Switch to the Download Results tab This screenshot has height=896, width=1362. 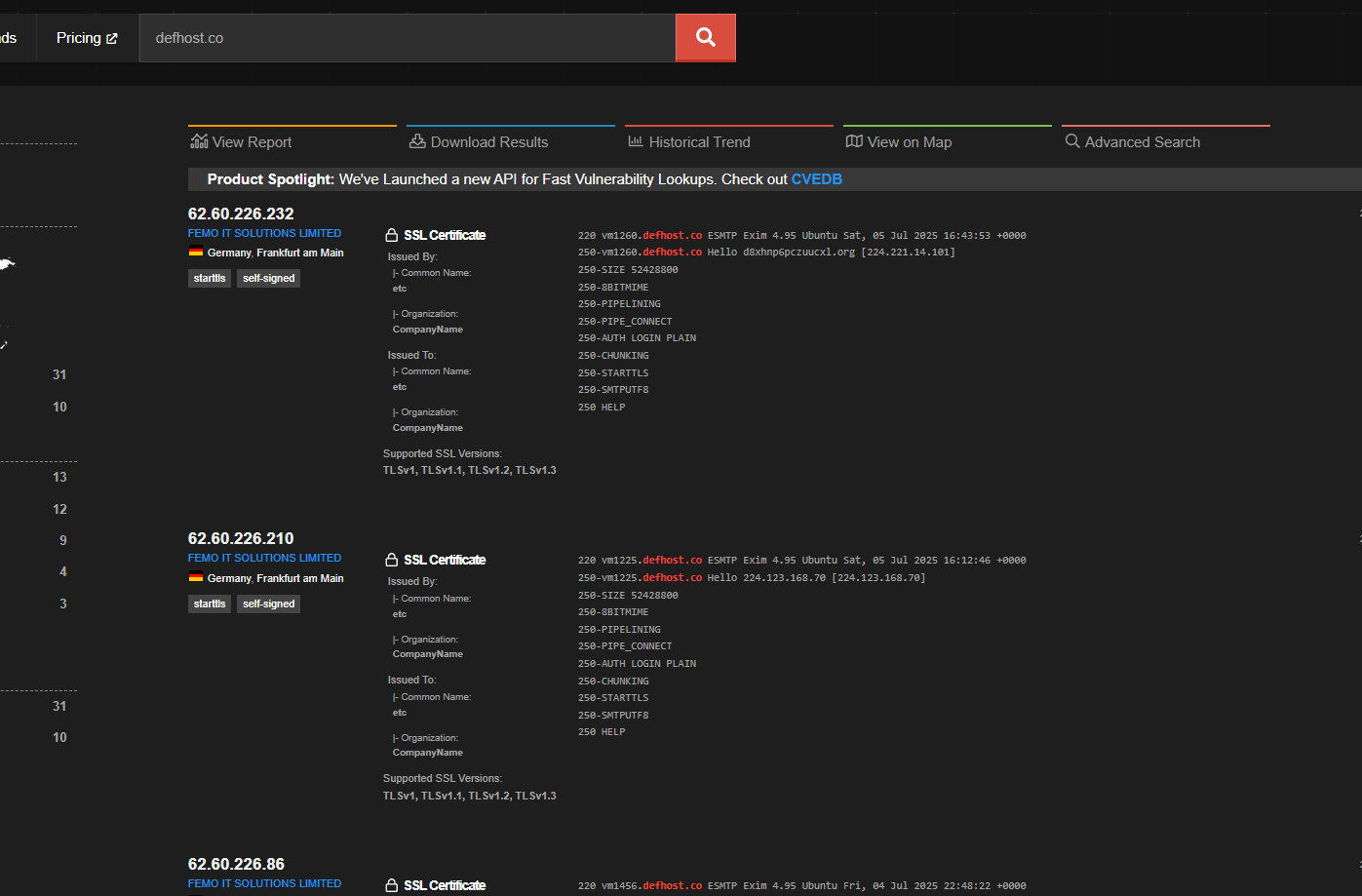[x=488, y=141]
